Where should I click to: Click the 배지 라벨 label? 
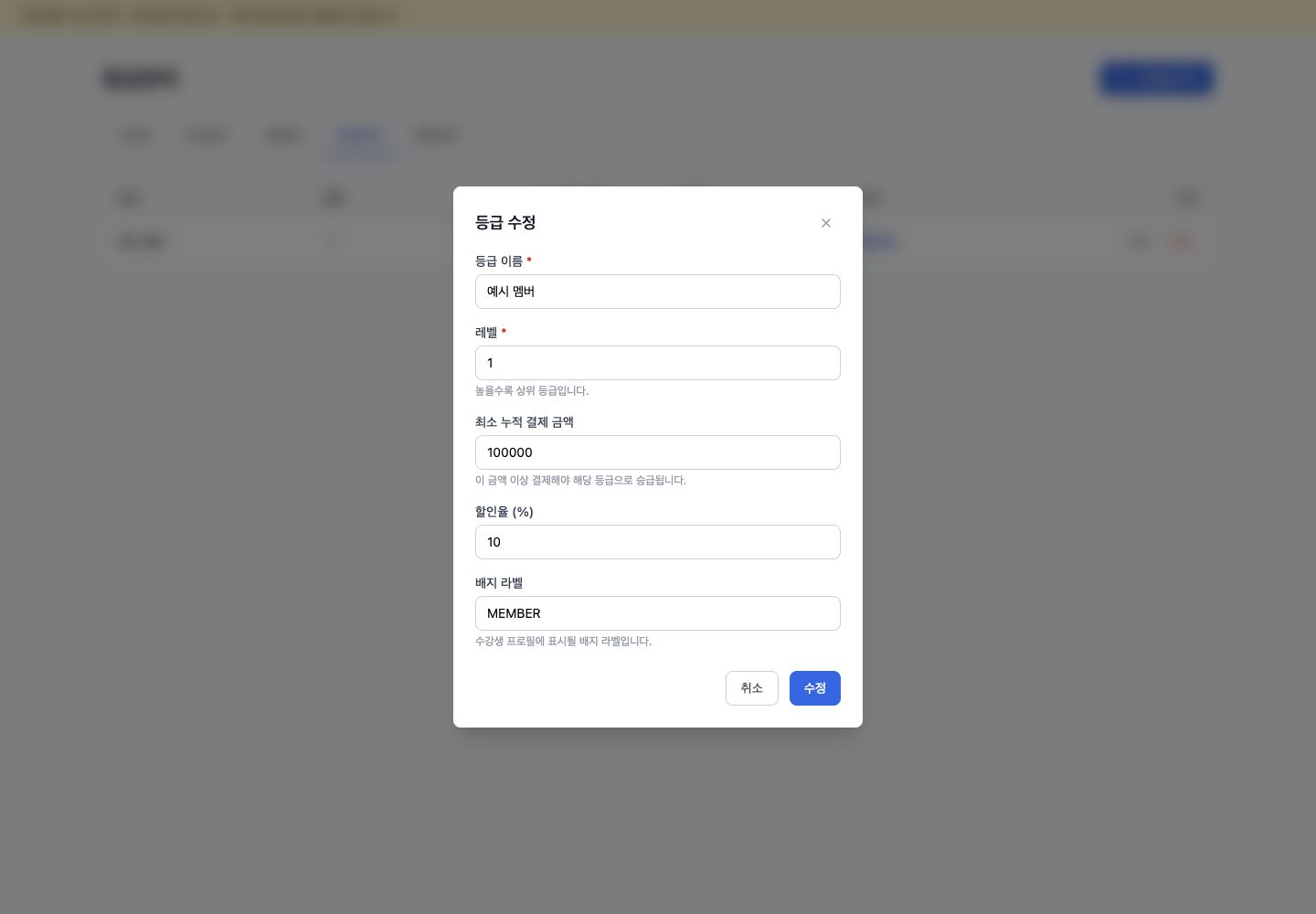(499, 583)
